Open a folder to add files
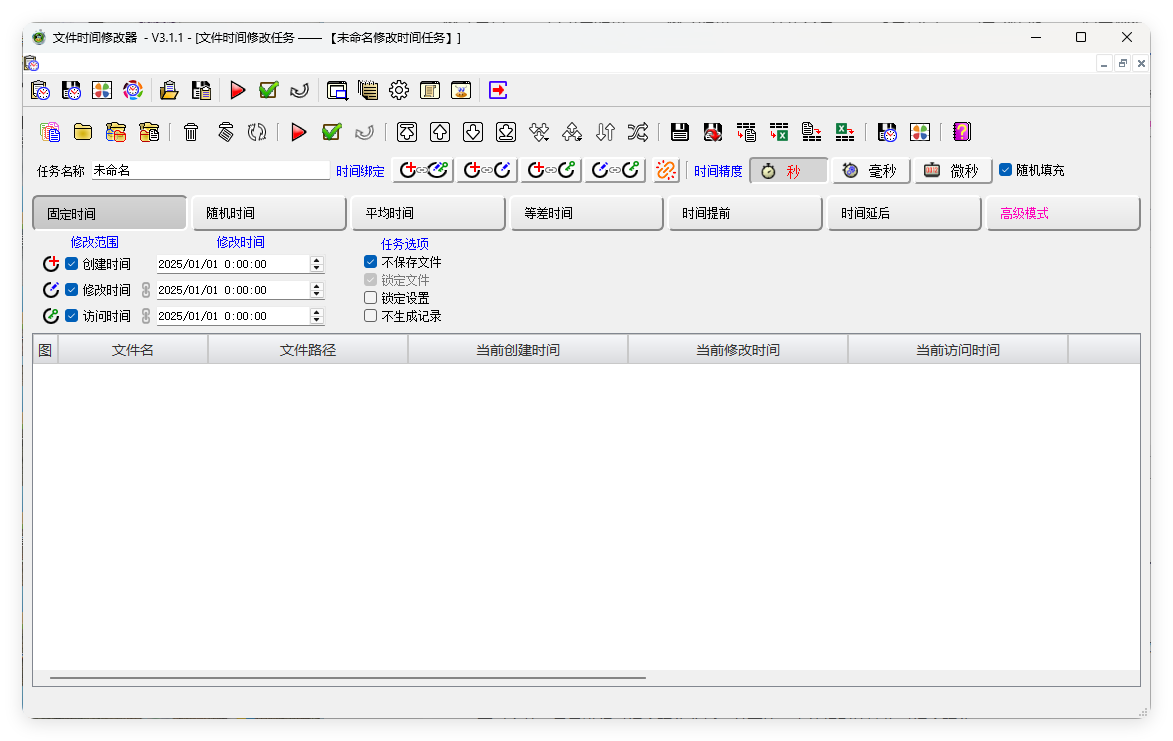Screen dimensions: 1173x741 (x=83, y=131)
